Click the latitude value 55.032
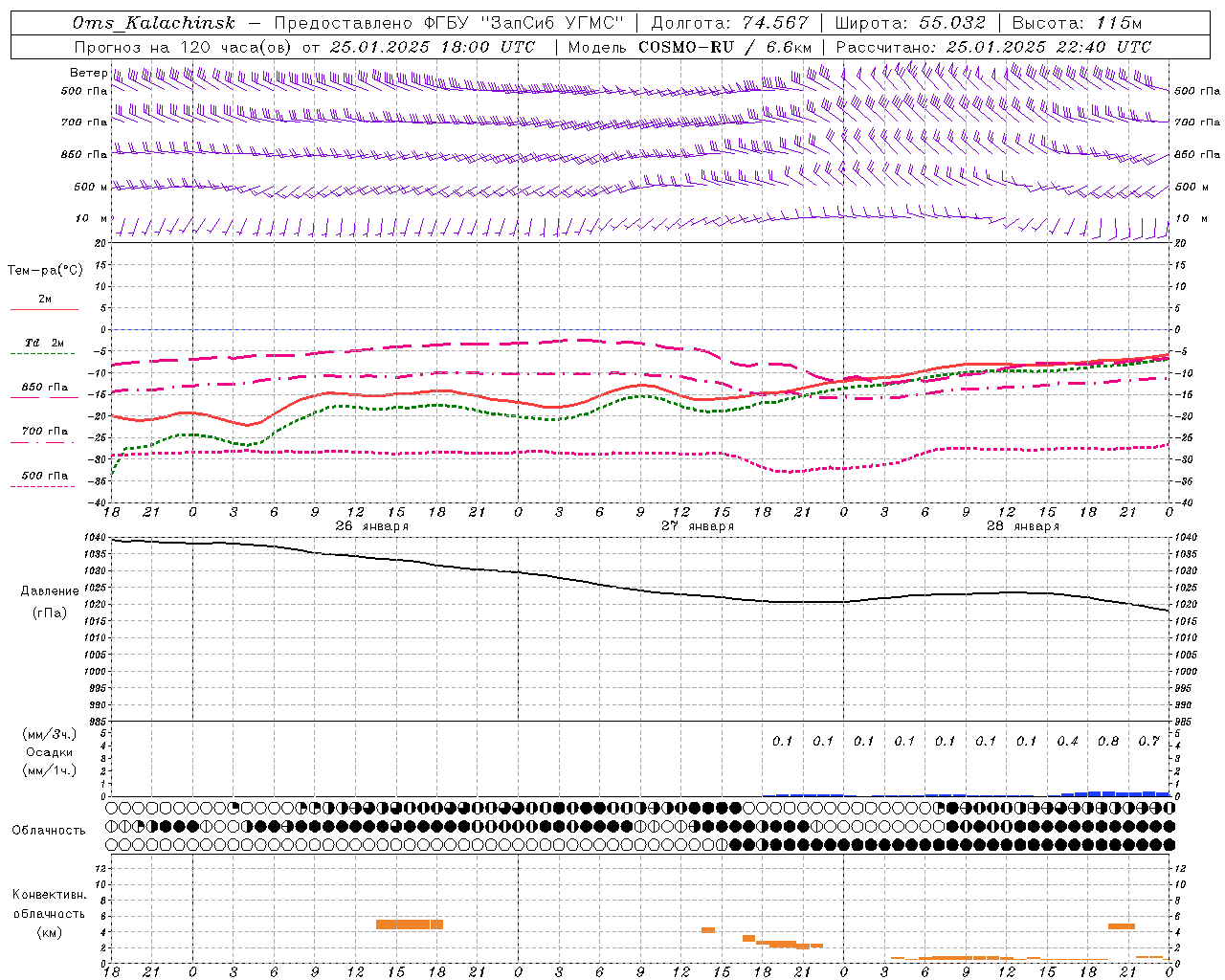 pos(952,23)
